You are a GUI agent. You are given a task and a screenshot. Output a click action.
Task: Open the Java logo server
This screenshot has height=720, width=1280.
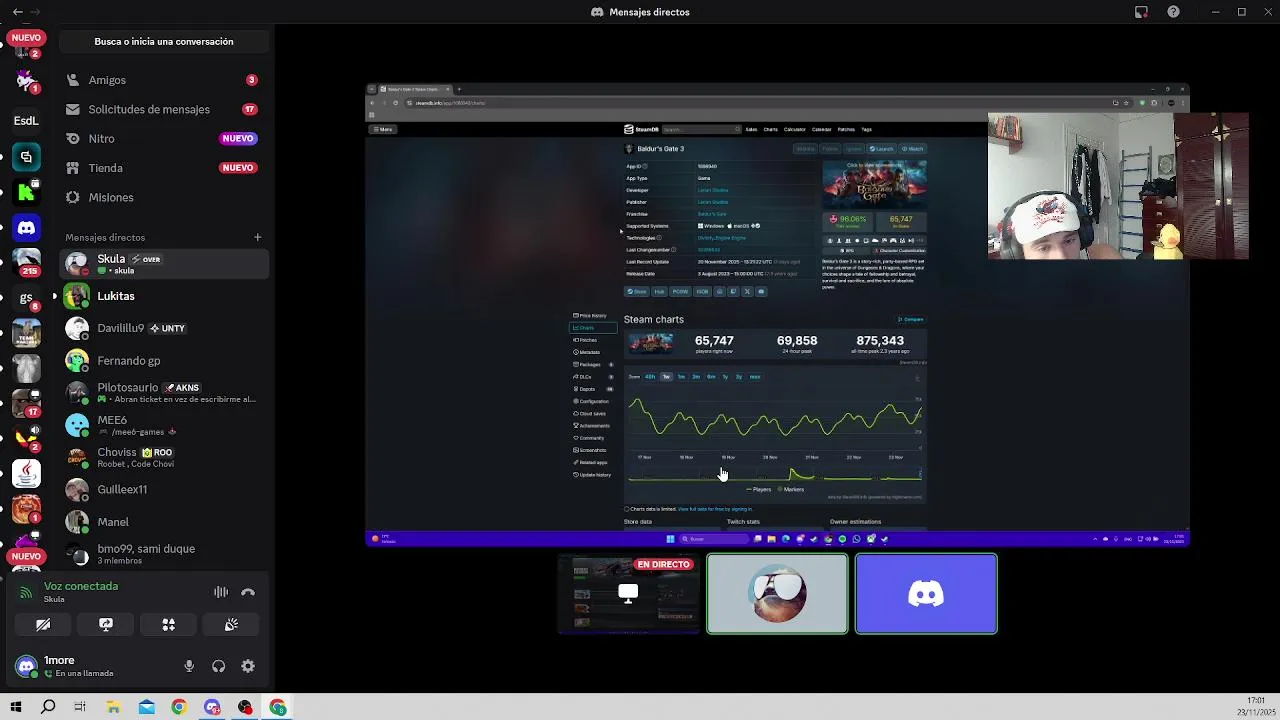coord(26,473)
